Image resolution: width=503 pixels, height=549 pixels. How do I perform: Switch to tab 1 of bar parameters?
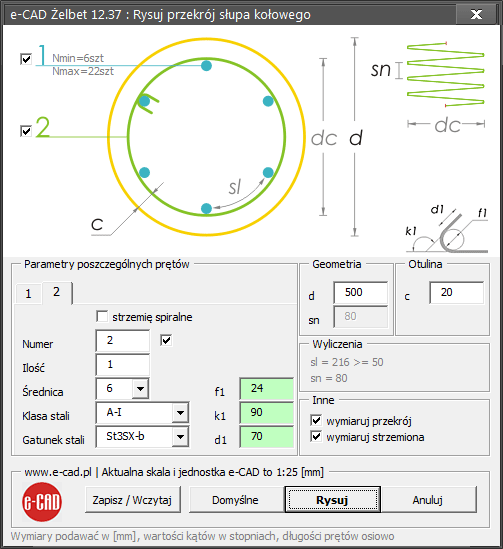[x=28, y=293]
